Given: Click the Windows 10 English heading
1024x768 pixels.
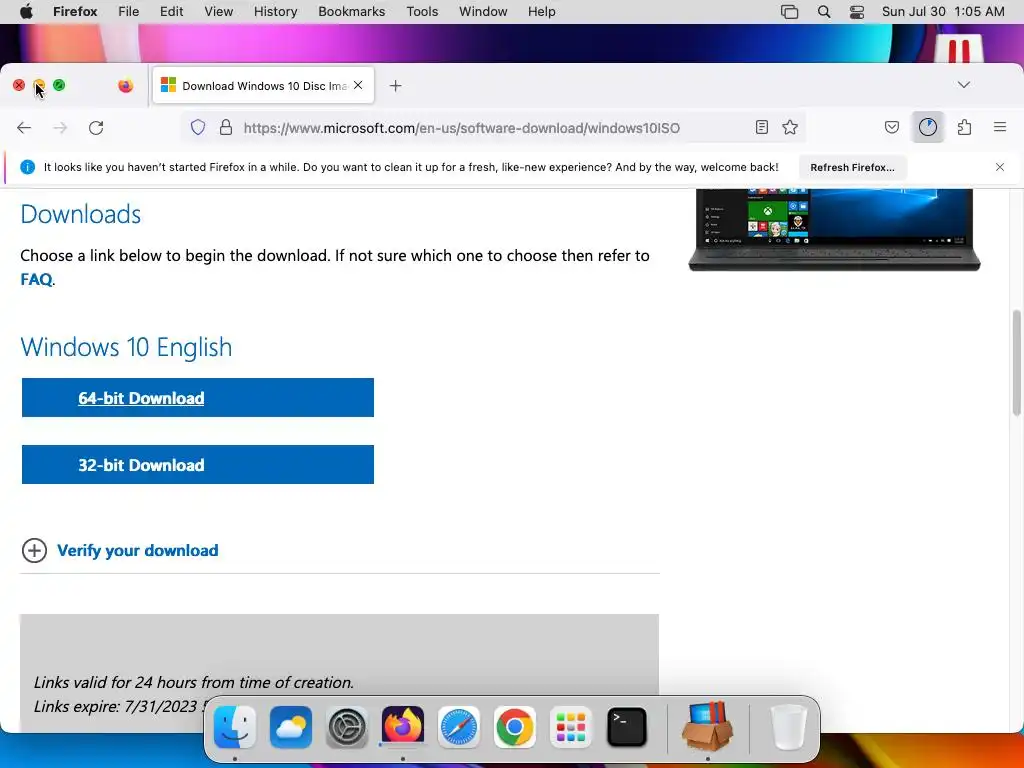Looking at the screenshot, I should pyautogui.click(x=126, y=347).
